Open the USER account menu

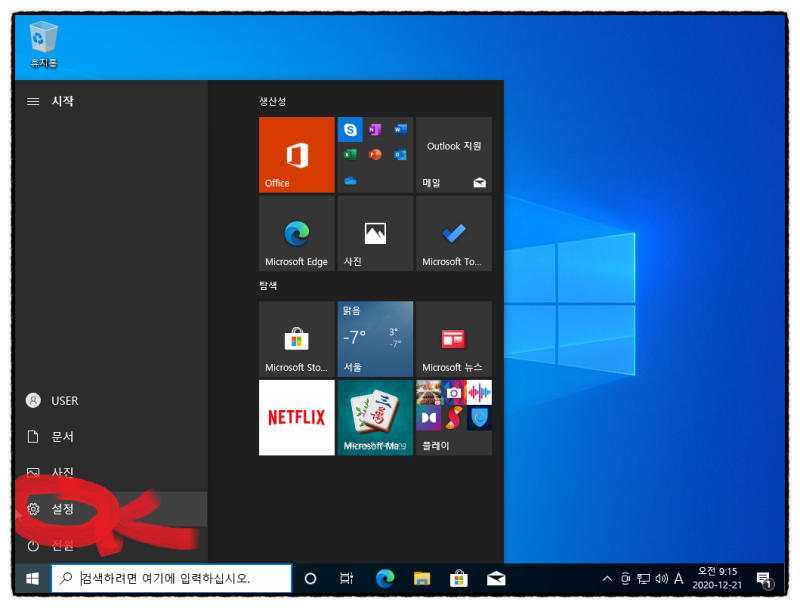(111, 400)
